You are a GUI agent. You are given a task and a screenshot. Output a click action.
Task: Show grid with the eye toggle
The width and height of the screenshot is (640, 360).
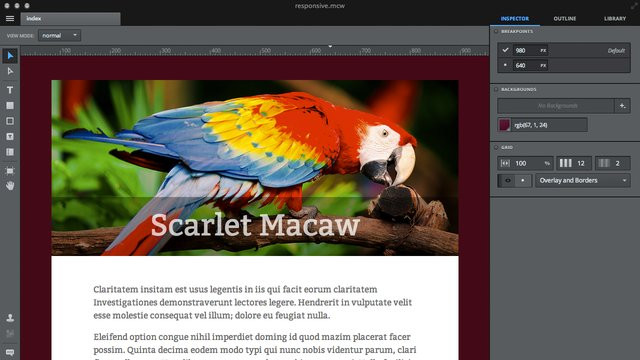pyautogui.click(x=507, y=180)
